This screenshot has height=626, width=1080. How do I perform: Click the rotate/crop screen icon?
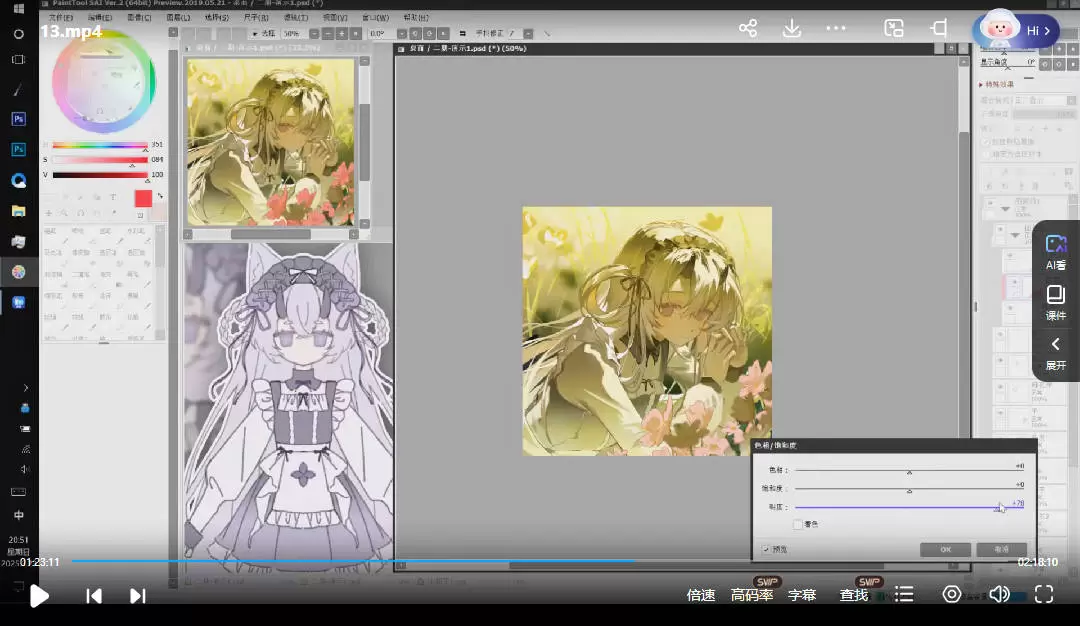(x=939, y=28)
